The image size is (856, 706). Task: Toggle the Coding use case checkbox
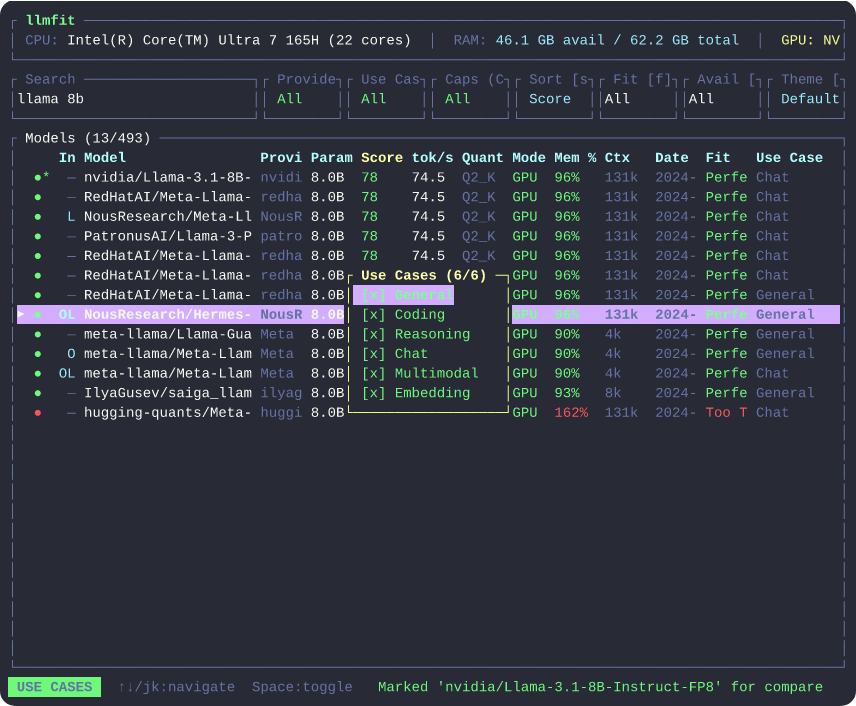pos(373,315)
